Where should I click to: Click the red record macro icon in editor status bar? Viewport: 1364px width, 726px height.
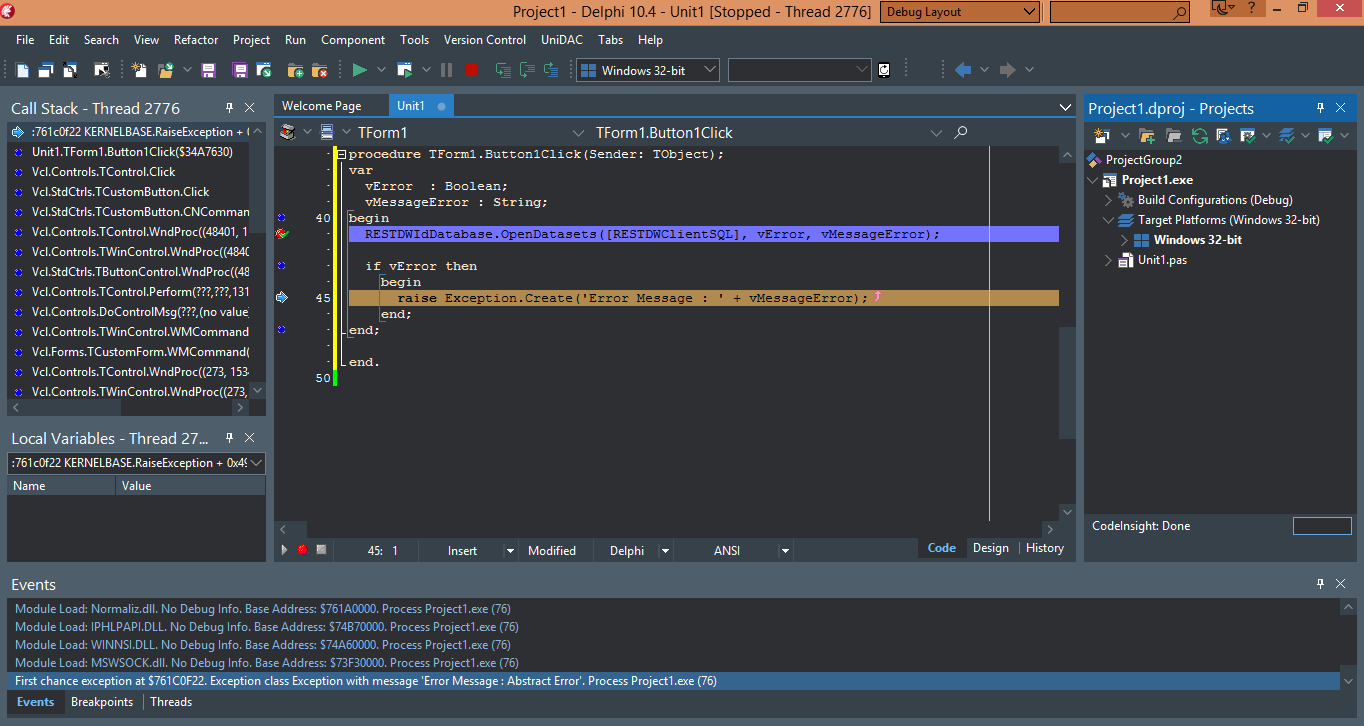302,550
